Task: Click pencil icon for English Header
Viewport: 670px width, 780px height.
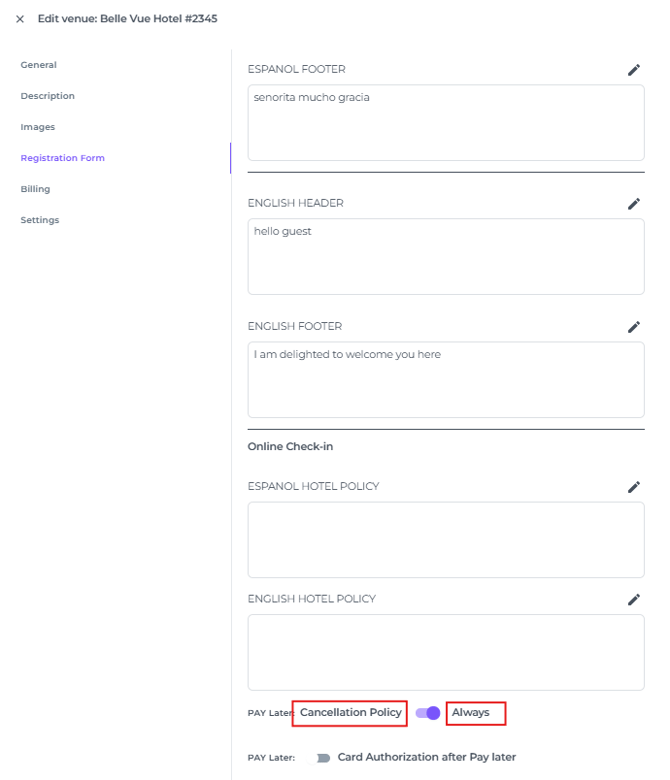Action: pyautogui.click(x=633, y=204)
